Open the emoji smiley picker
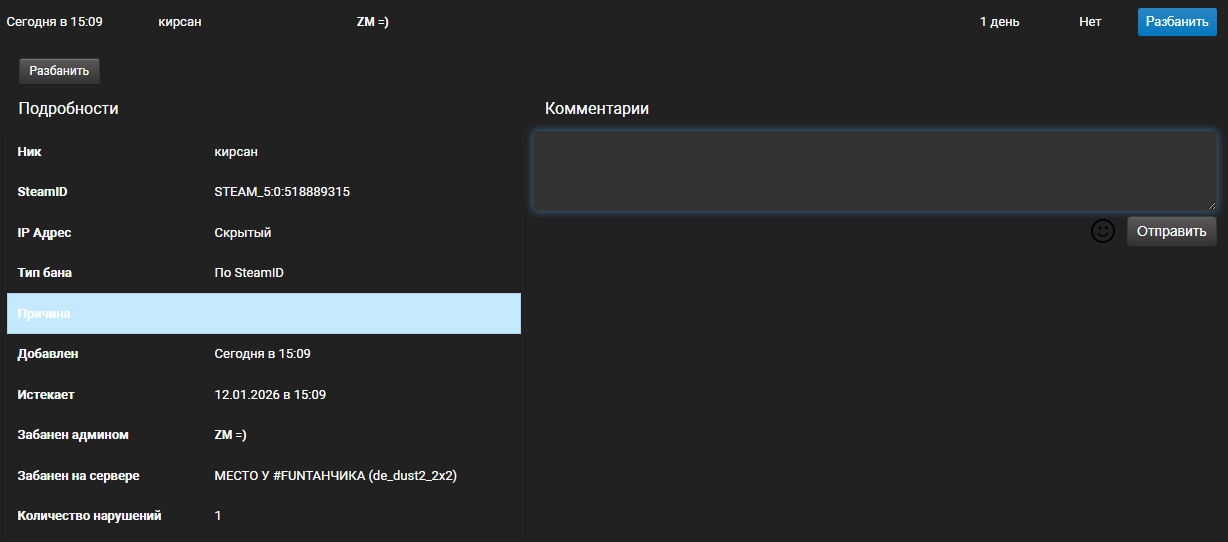 1102,231
